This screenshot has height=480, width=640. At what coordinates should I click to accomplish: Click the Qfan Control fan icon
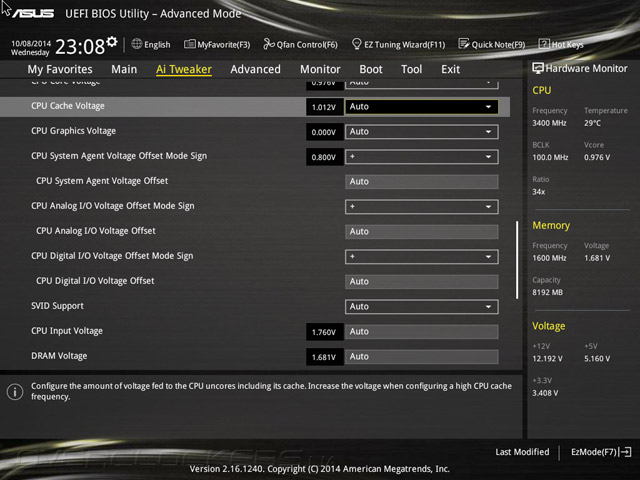(x=269, y=44)
